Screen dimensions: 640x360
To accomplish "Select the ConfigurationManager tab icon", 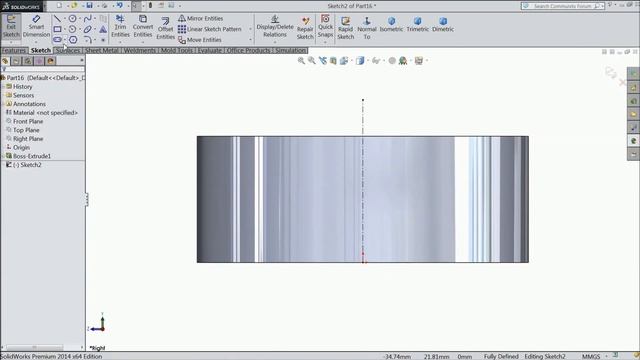I will tap(27, 61).
